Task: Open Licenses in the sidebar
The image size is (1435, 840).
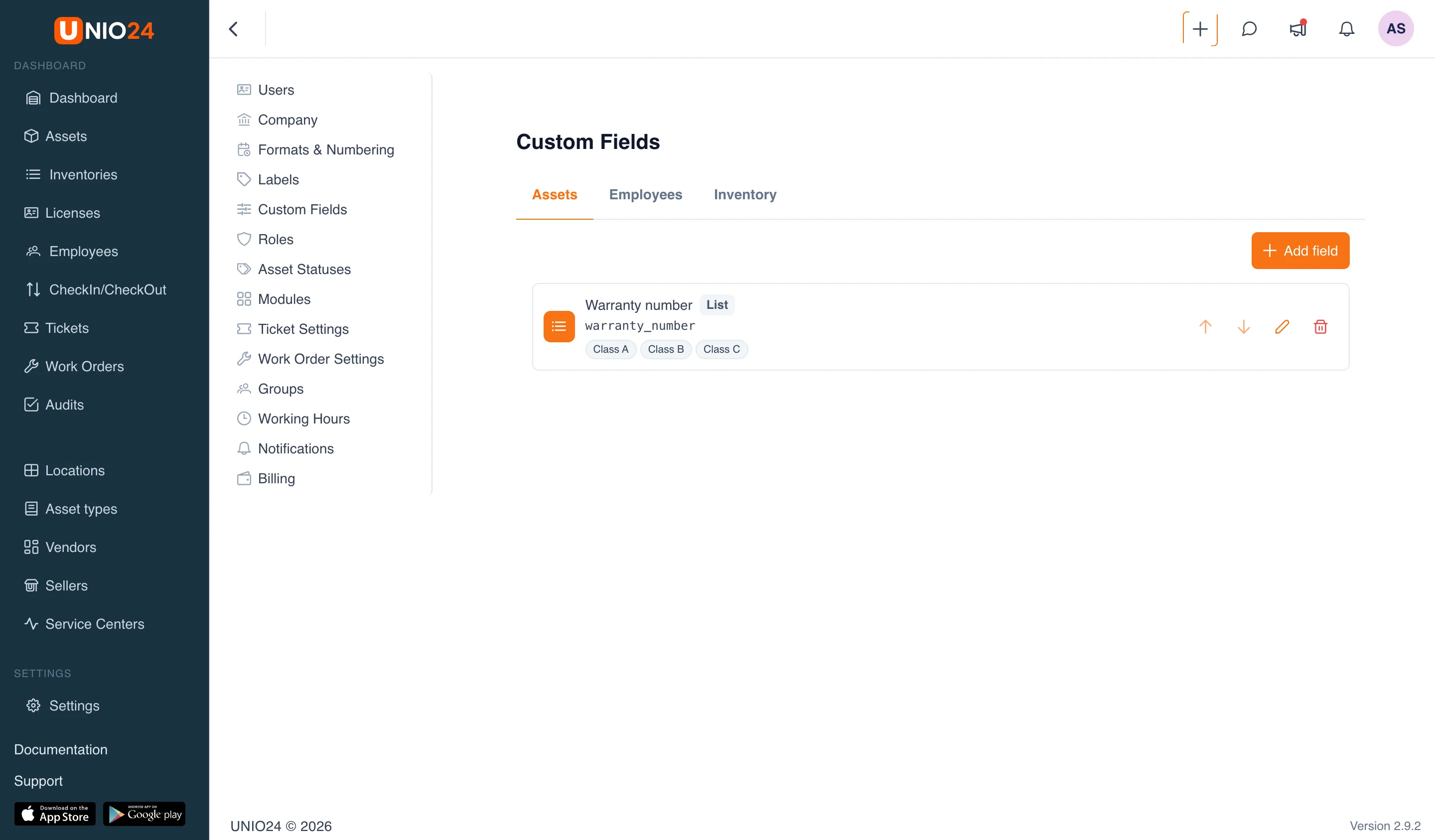Action: [x=62, y=213]
